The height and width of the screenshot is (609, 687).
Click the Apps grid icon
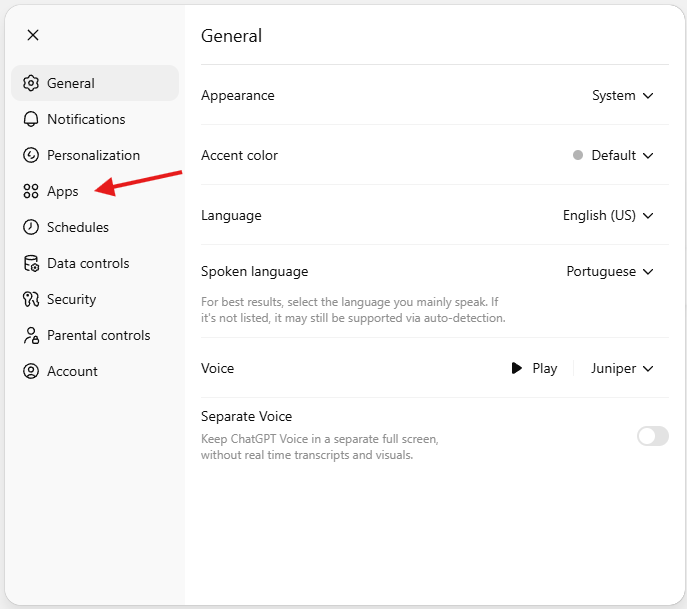coord(31,191)
